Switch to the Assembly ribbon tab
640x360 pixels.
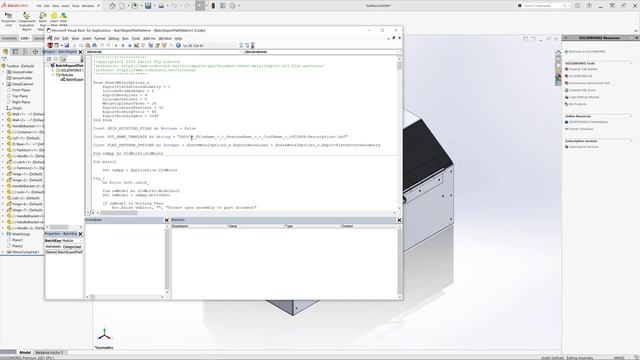[x=9, y=38]
